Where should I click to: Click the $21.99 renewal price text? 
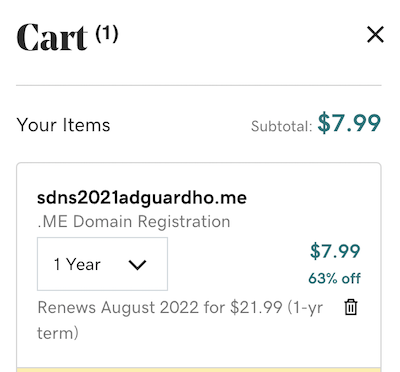pyautogui.click(x=256, y=307)
